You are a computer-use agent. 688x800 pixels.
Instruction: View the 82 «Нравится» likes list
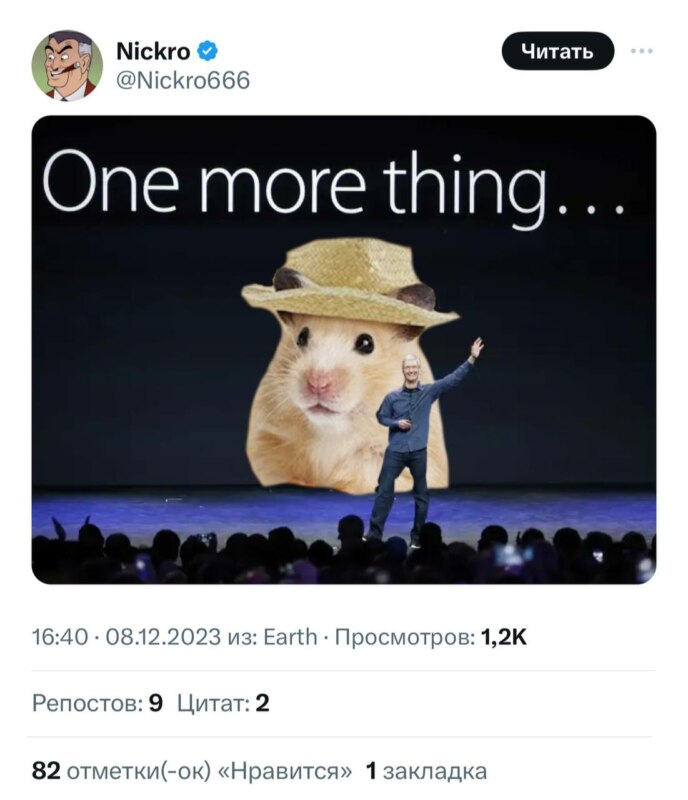click(x=192, y=771)
